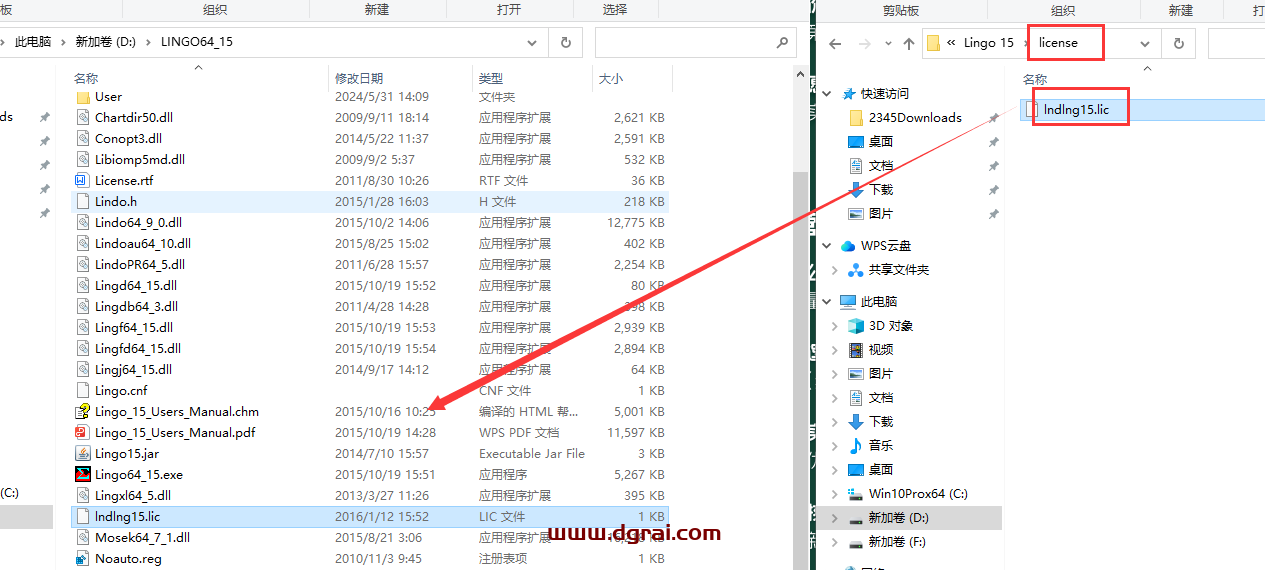Click the License.rtf document icon
Screen dimensions: 1265x570
[83, 180]
